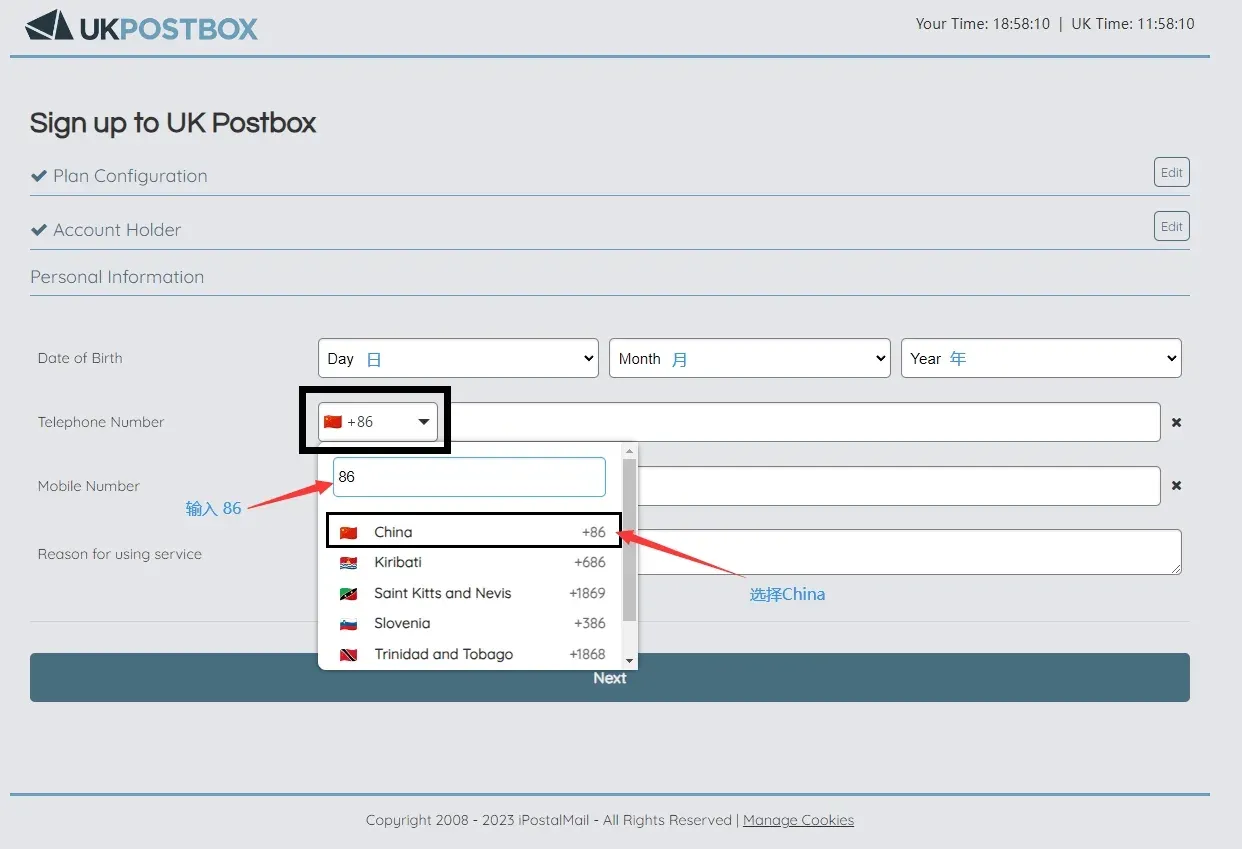Click the China flag in dropdown list
This screenshot has width=1242, height=849.
tap(348, 532)
